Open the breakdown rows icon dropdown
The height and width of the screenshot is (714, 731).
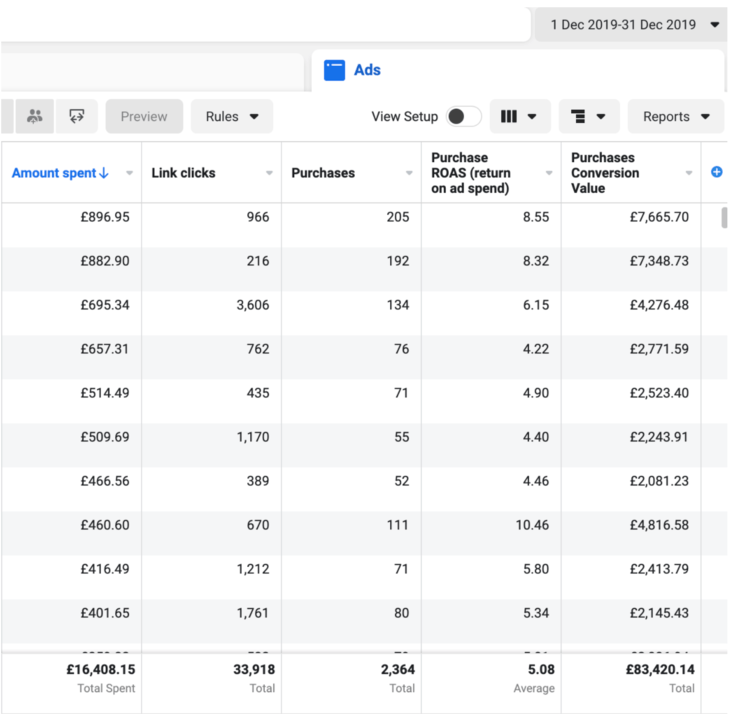pos(588,117)
